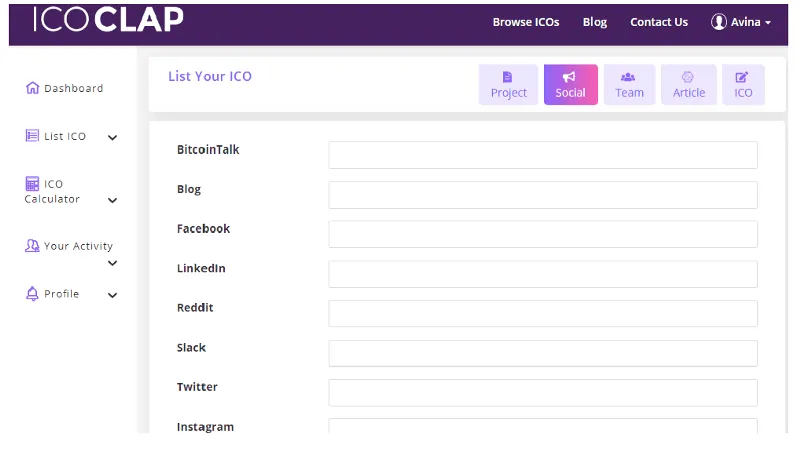Focus the Instagram input field
This screenshot has height=455, width=800.
(543, 426)
